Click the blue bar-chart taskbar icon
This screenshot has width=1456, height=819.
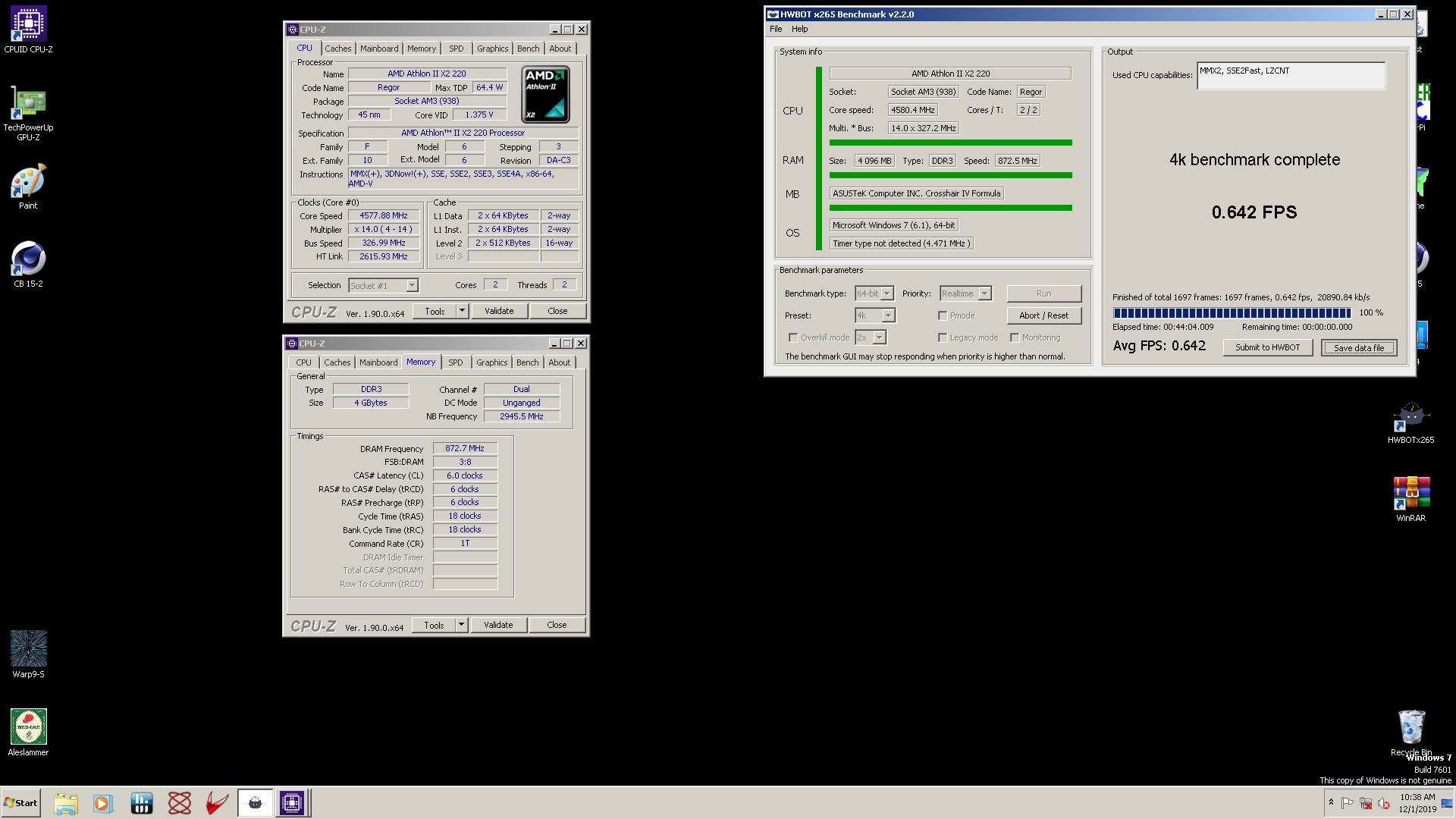(x=142, y=803)
